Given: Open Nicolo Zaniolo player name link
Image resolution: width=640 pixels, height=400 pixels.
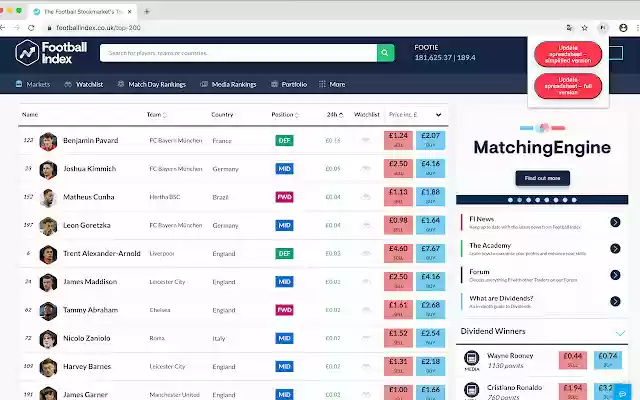Looking at the screenshot, I should click(x=87, y=338).
